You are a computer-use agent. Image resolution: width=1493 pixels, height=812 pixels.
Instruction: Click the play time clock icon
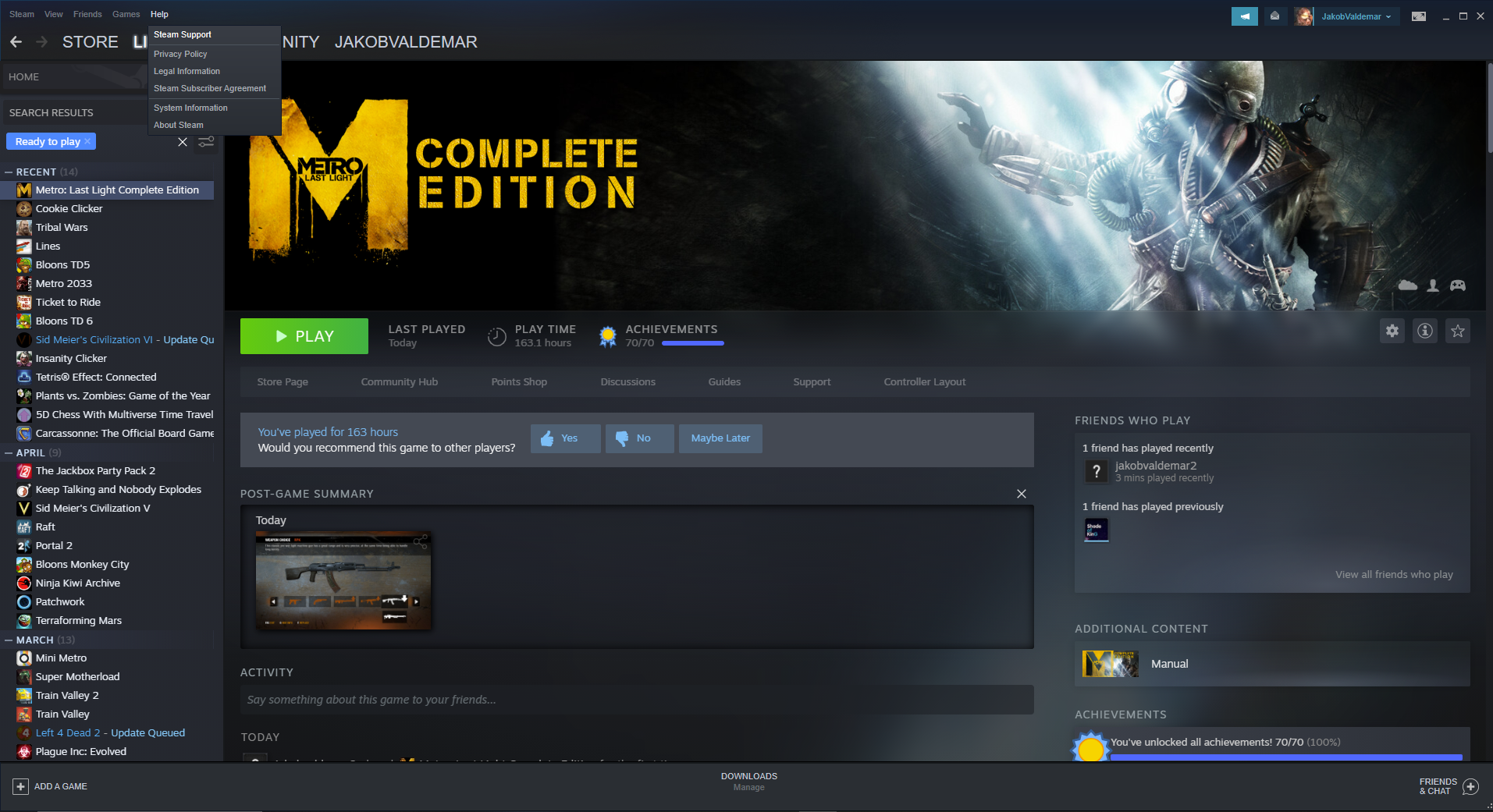(x=497, y=336)
